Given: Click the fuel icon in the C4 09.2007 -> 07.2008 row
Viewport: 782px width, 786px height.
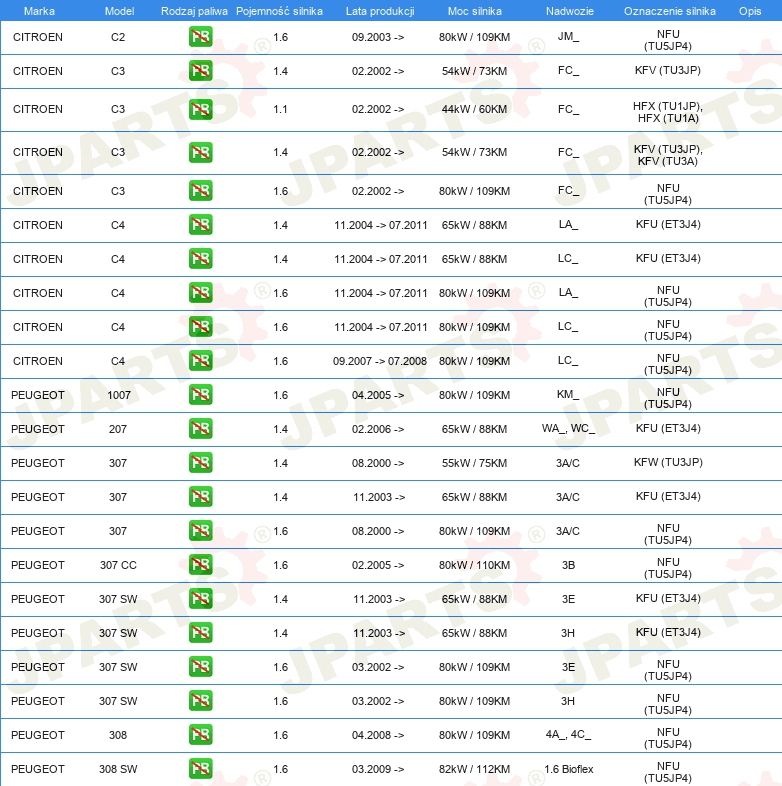Looking at the screenshot, I should tap(201, 361).
